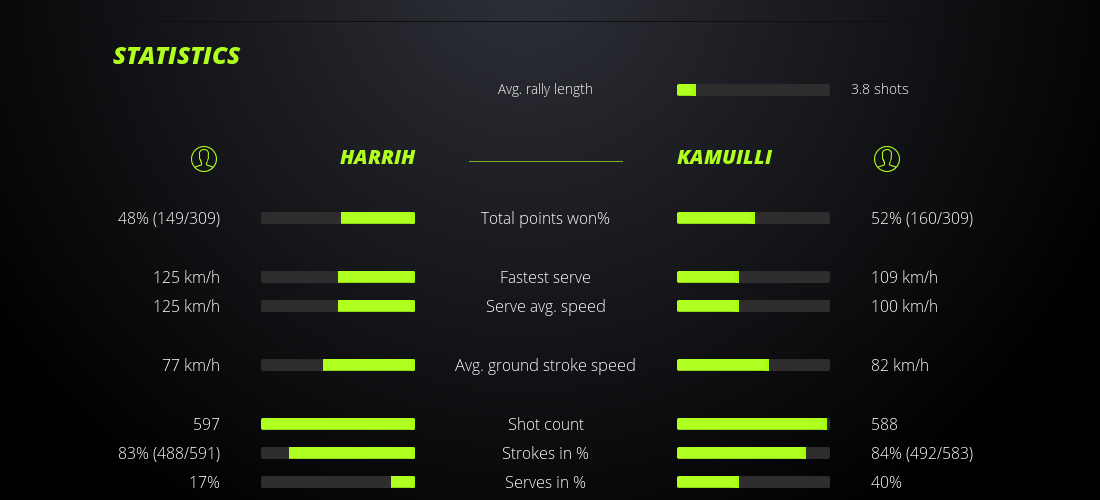Screen dimensions: 1100x500
Task: Click Kamuilli's Strokes in % bar
Action: [x=753, y=453]
